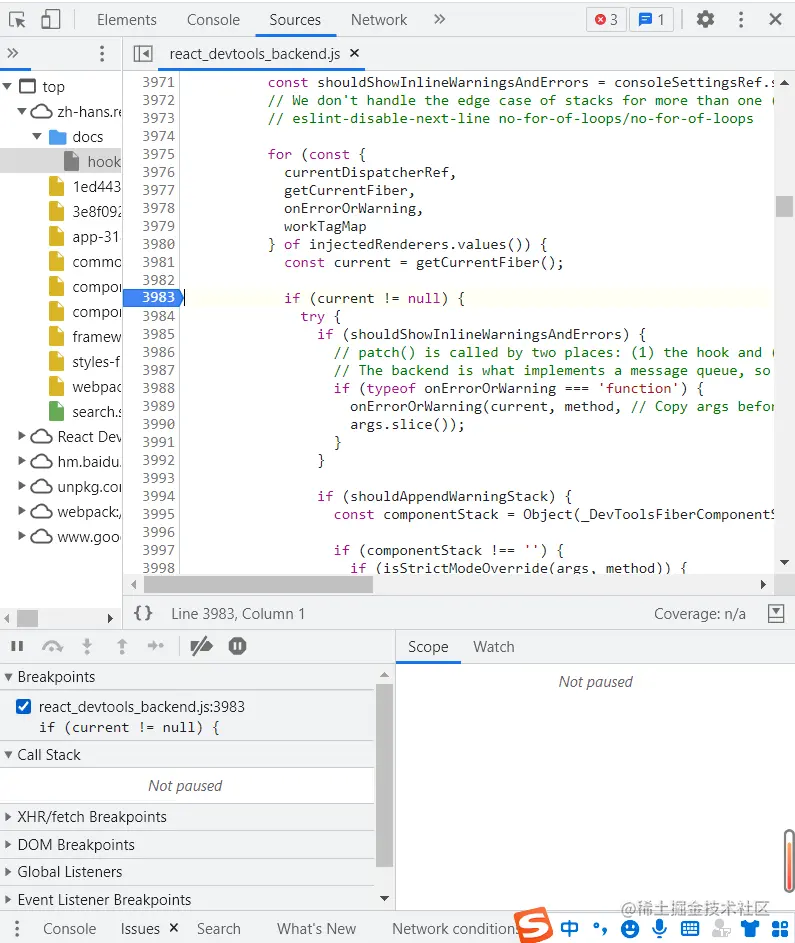Toggle pause on exceptions icon
The height and width of the screenshot is (943, 795).
pos(238,646)
